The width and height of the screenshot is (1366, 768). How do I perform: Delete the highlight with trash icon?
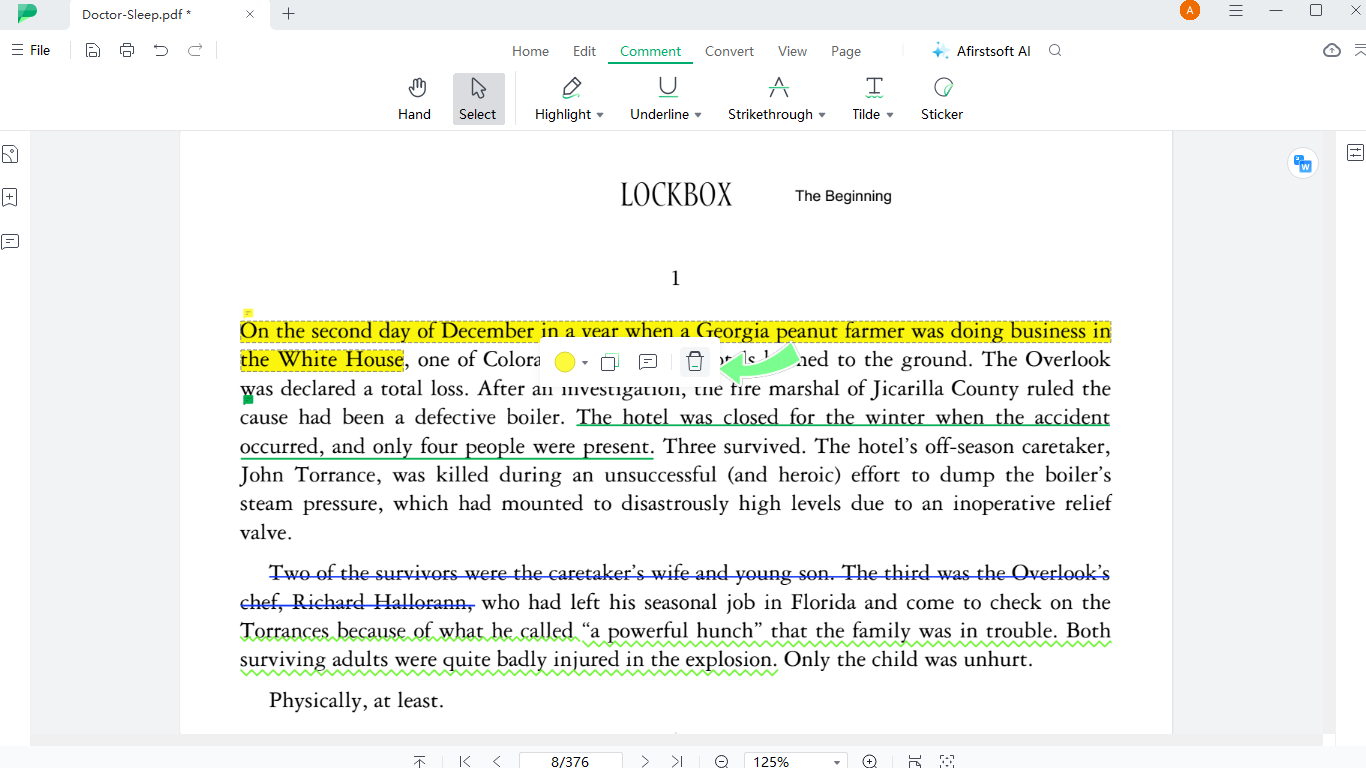tap(695, 362)
